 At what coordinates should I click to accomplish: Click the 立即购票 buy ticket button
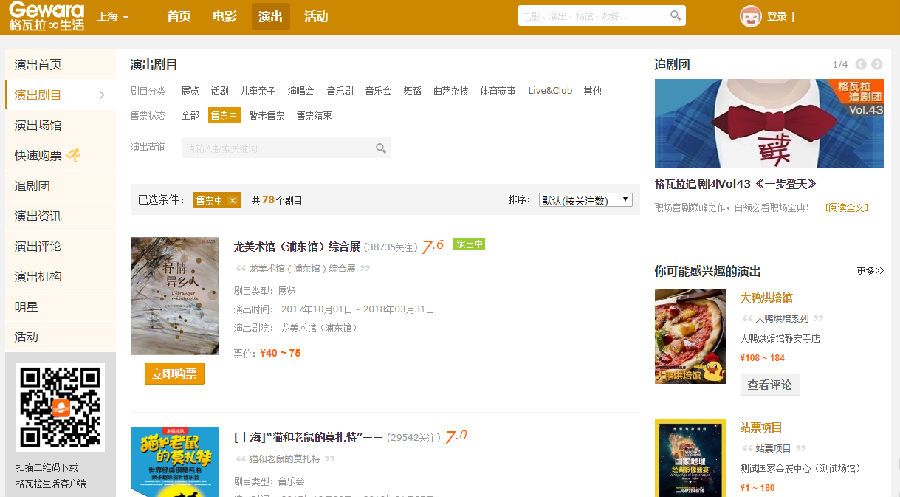tap(174, 374)
